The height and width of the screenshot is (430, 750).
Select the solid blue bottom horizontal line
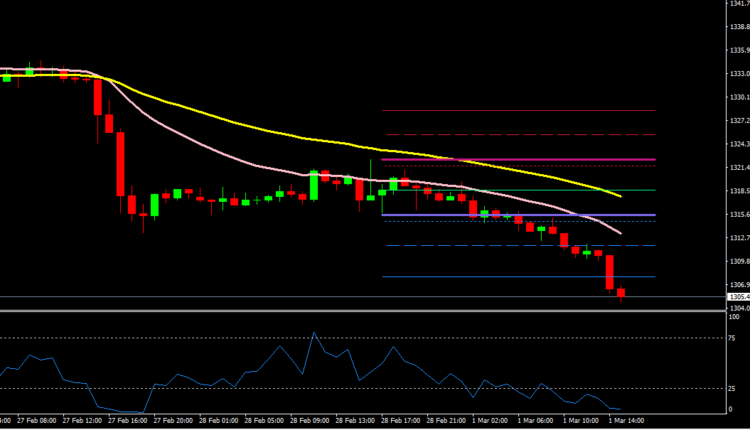click(520, 276)
